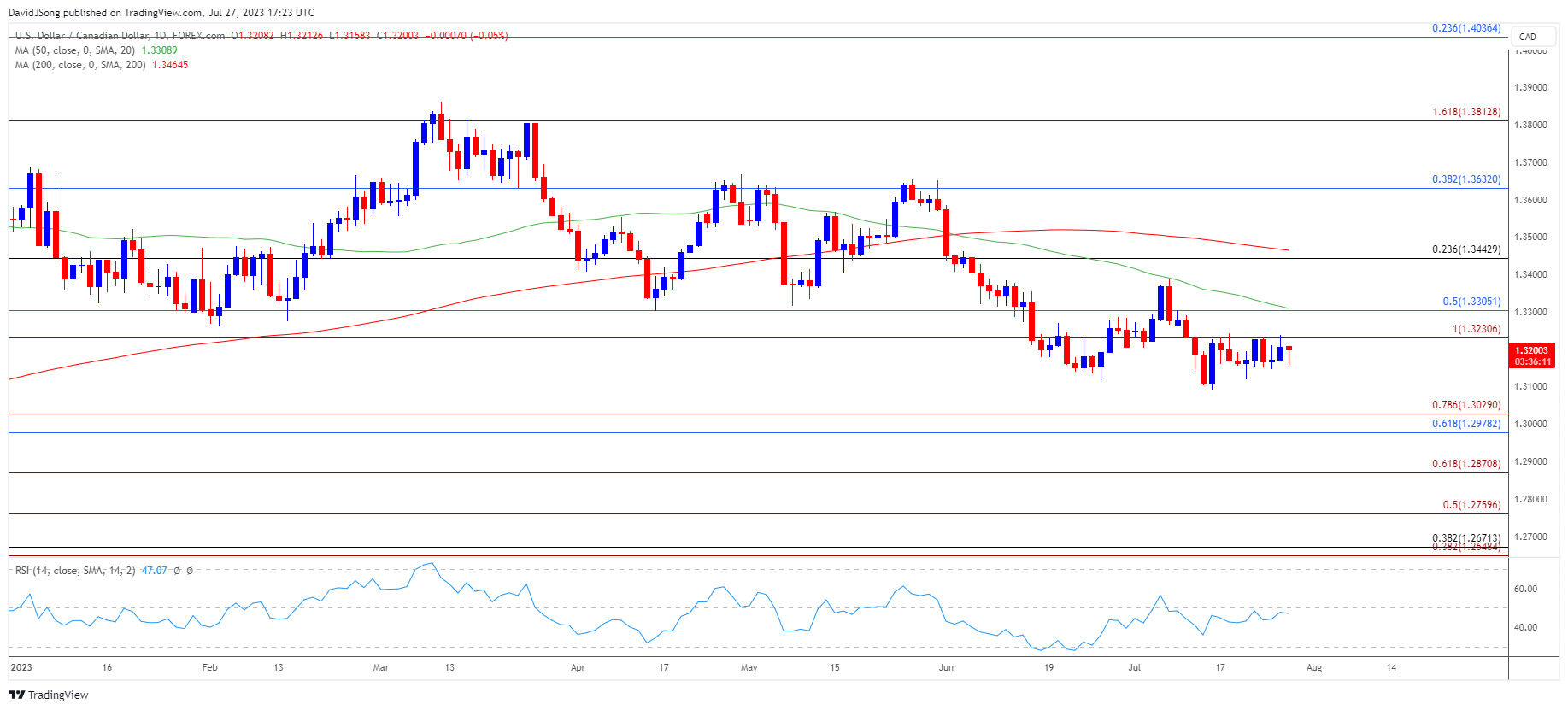Click the May label on the time axis
This screenshot has width=1568, height=710.
749,667
